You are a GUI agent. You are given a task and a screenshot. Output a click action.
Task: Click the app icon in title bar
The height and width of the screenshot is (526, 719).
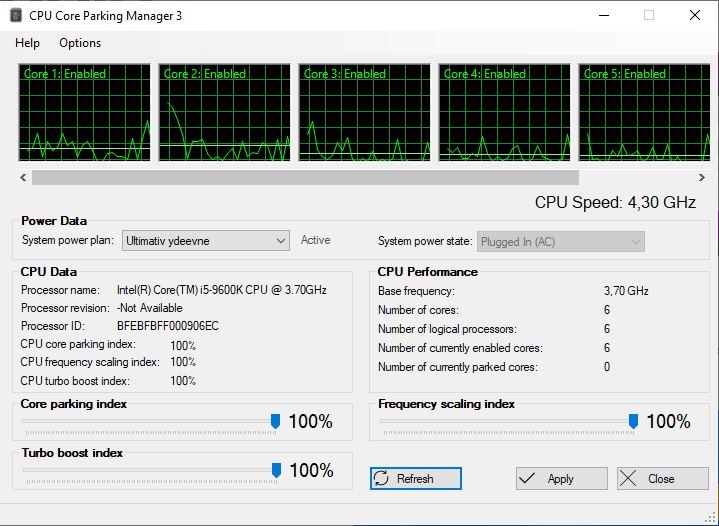tap(16, 16)
